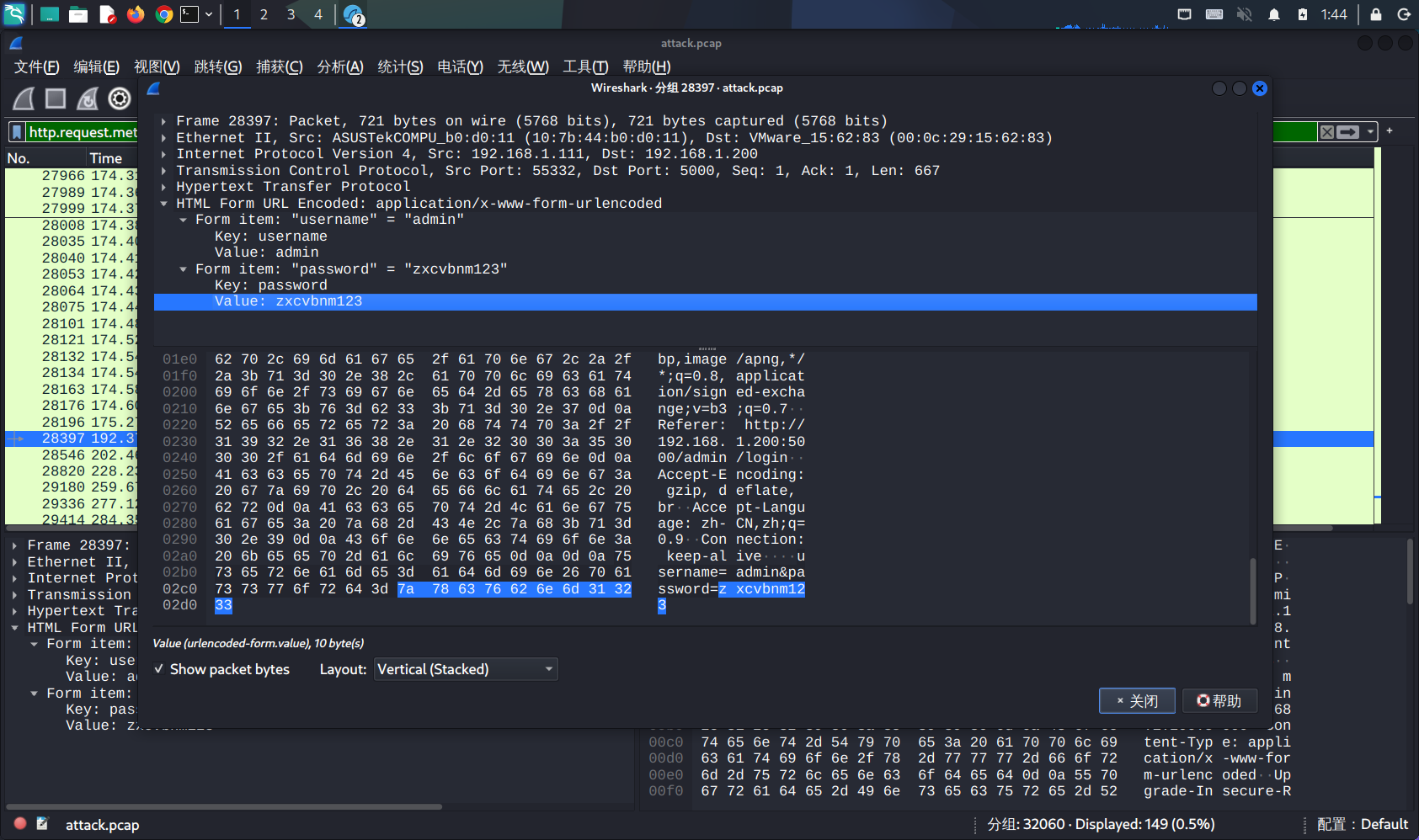
Task: Add filter button with plus icon
Action: pos(1390,130)
